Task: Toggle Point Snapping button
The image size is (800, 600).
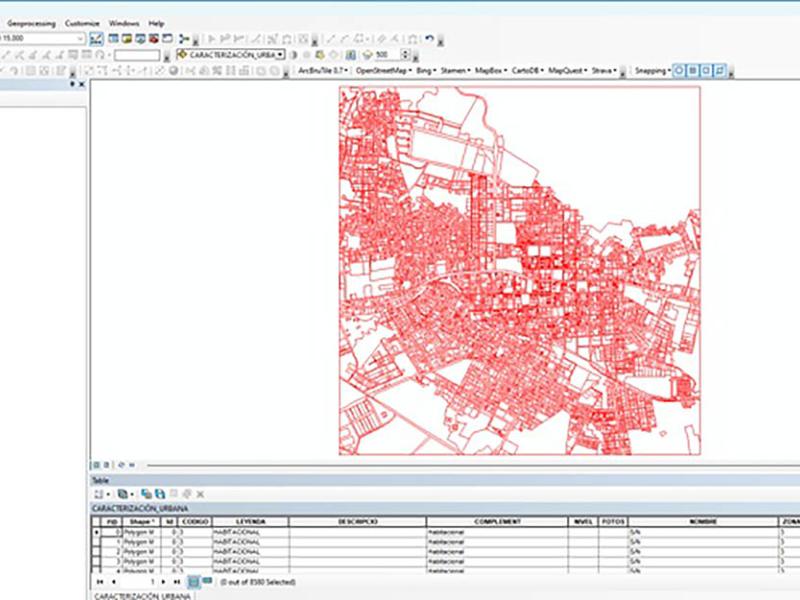Action: coord(680,71)
